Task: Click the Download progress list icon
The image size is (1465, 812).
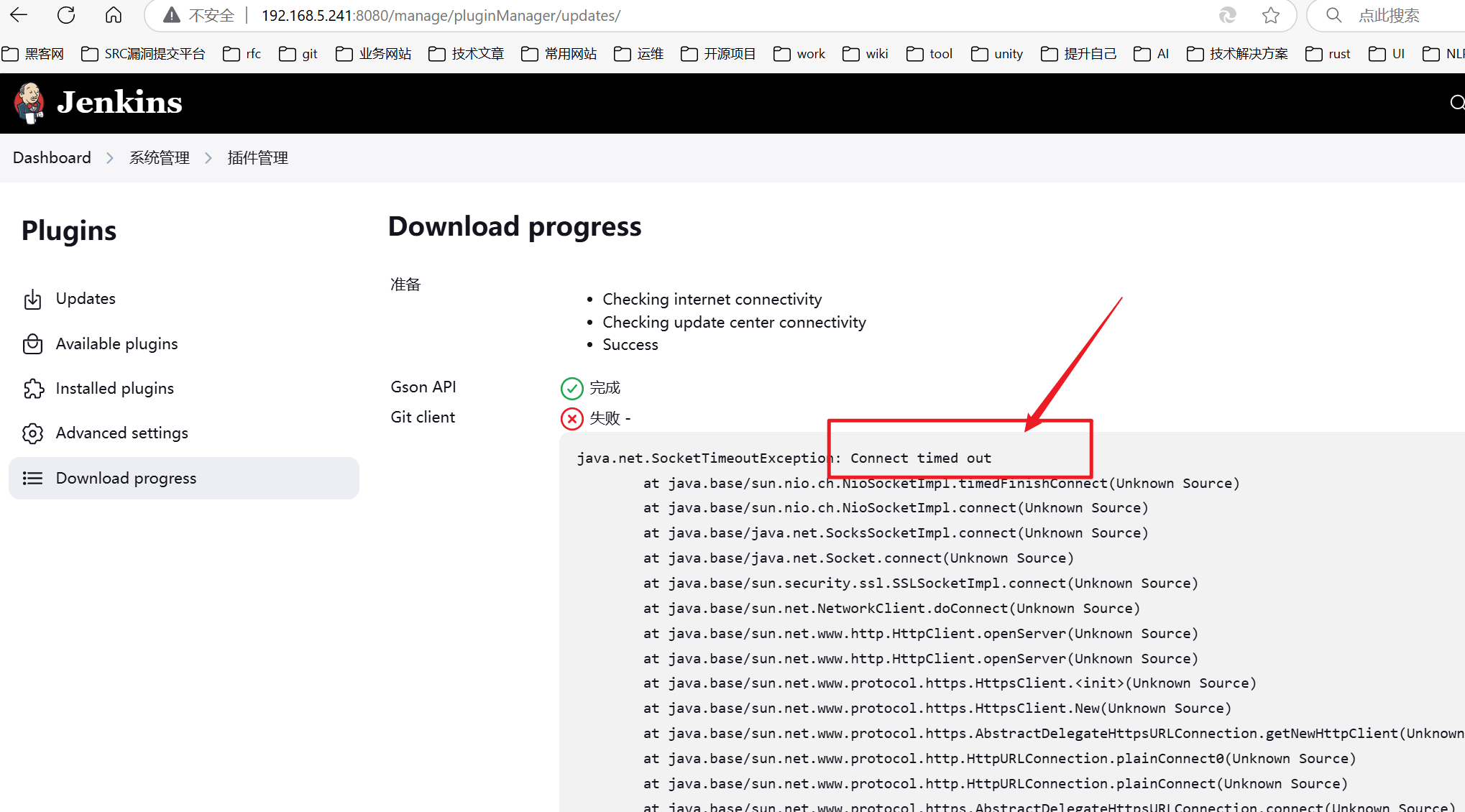Action: point(32,479)
